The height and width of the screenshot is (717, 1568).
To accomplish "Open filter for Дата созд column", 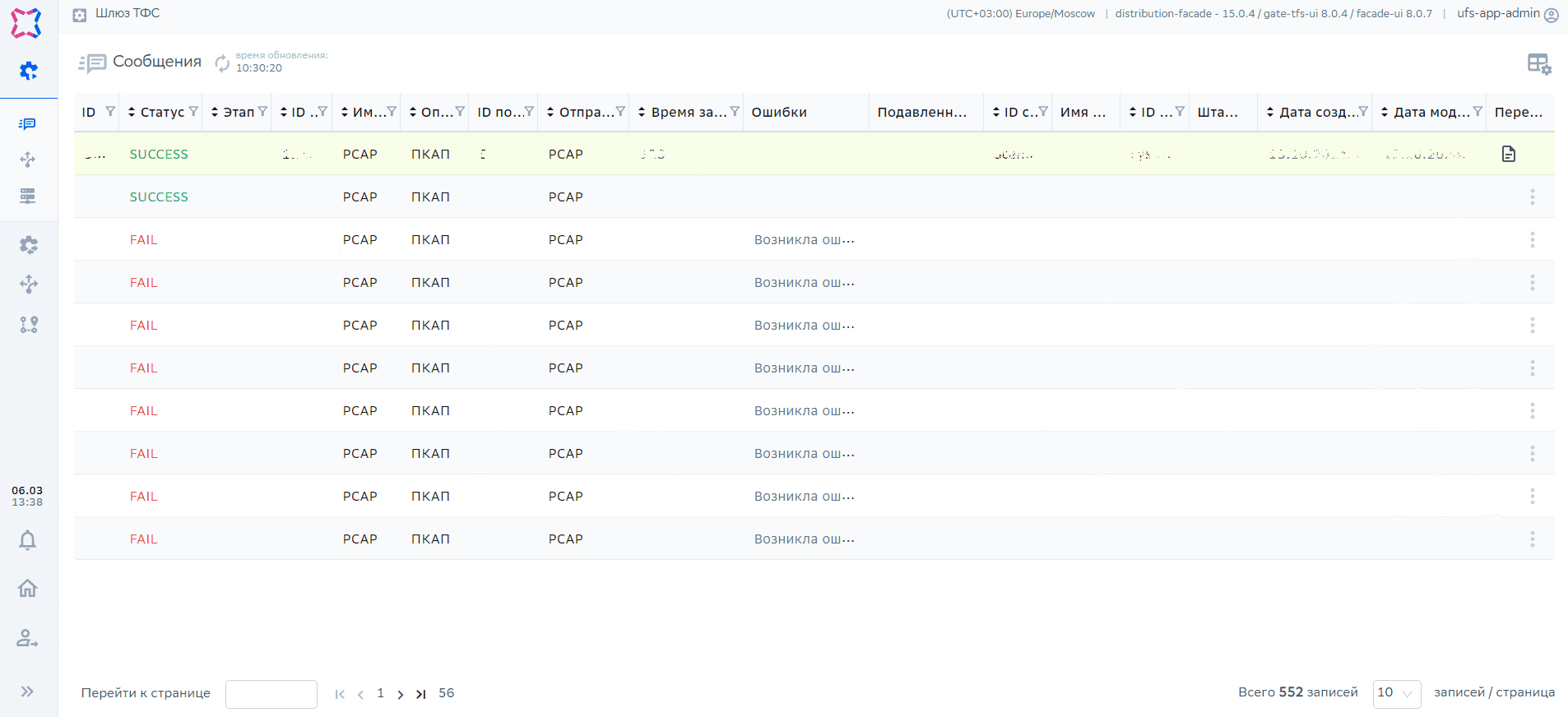I will (1363, 112).
